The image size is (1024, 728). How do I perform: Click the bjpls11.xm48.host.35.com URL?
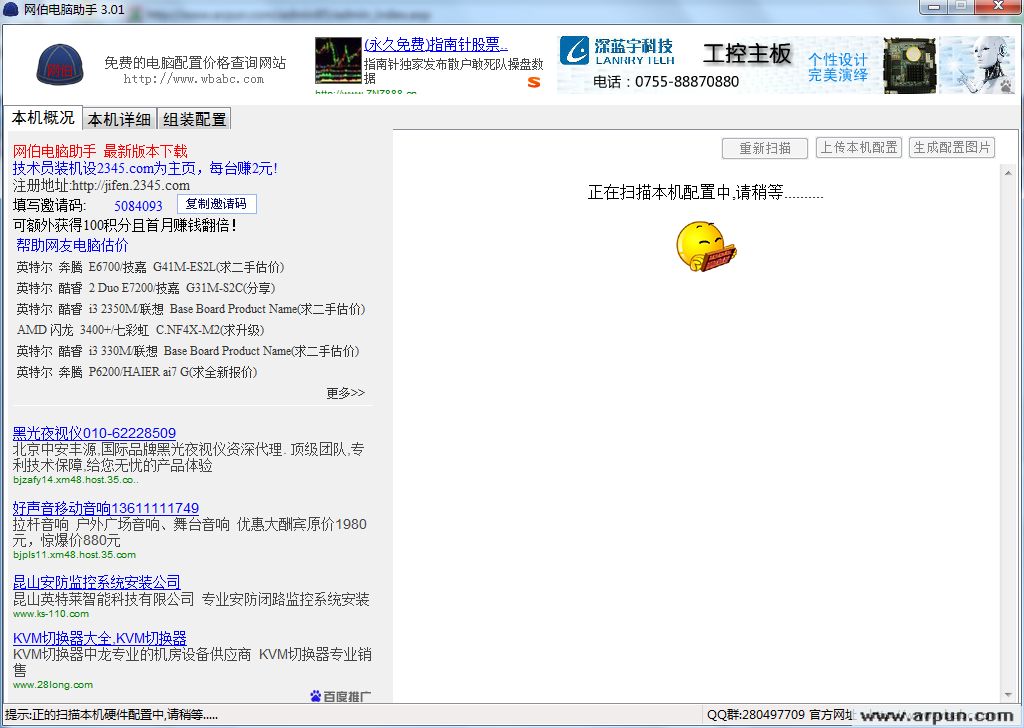pyautogui.click(x=74, y=555)
